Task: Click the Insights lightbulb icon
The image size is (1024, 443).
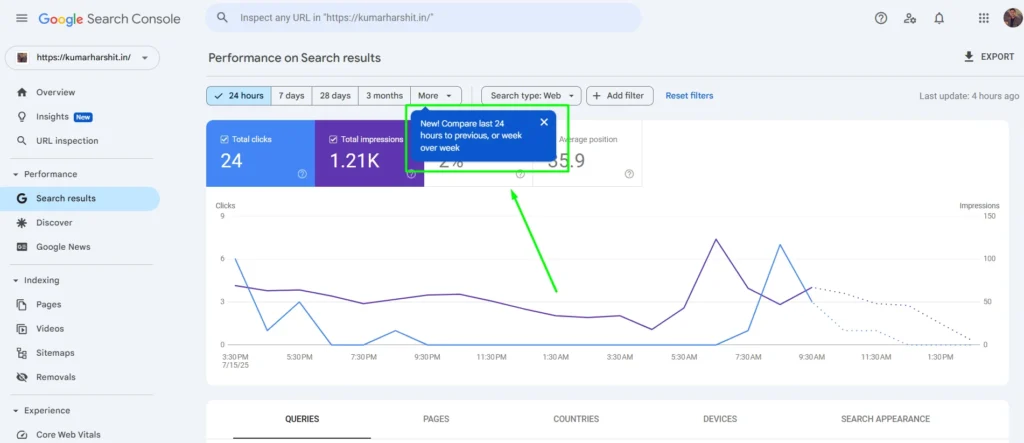Action: coord(22,116)
